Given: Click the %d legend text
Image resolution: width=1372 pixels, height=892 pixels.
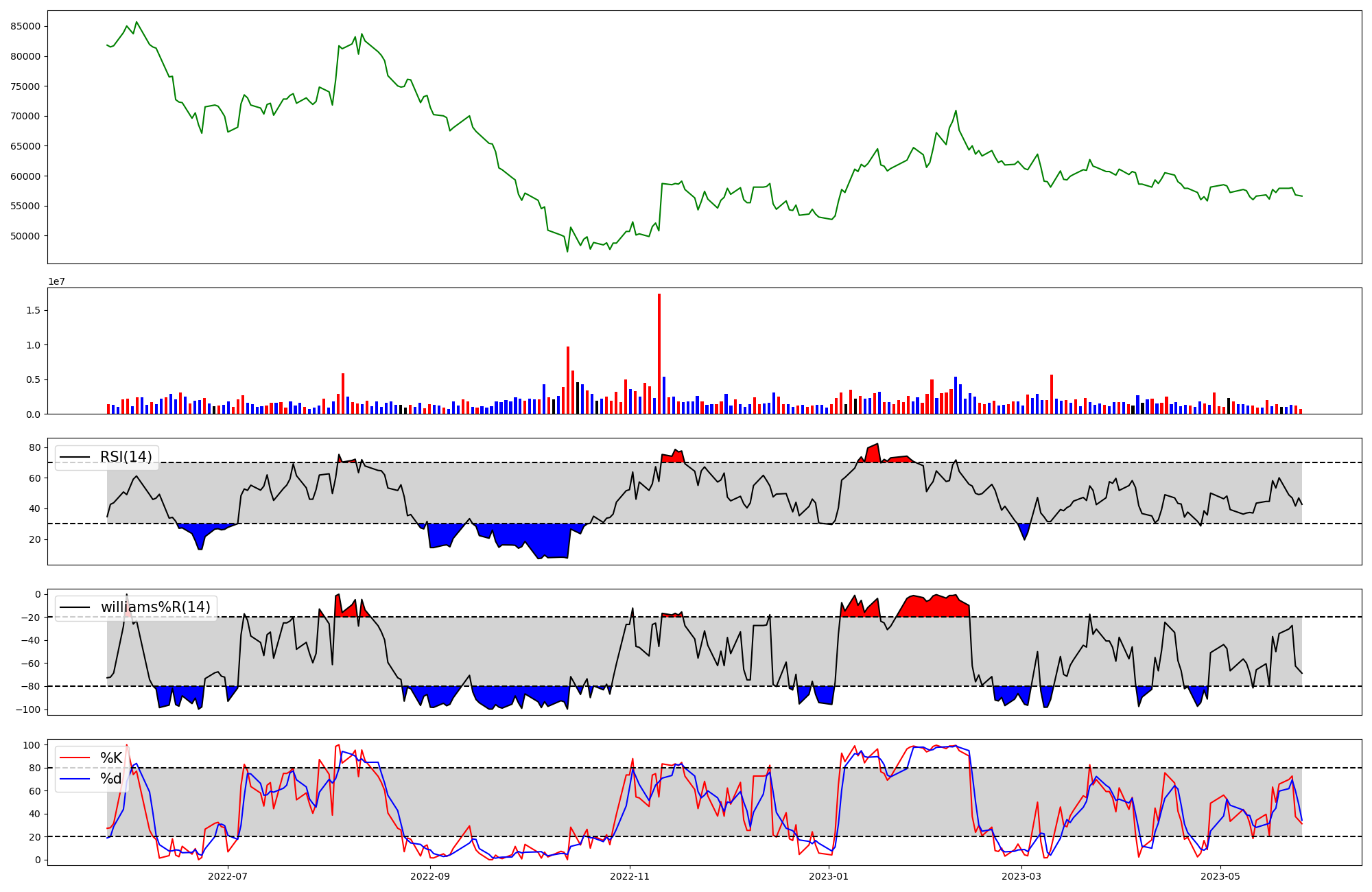Looking at the screenshot, I should coord(111,779).
